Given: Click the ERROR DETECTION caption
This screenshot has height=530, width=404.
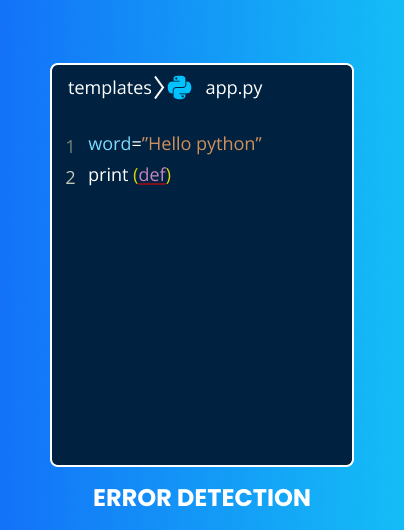Looking at the screenshot, I should (x=202, y=498).
